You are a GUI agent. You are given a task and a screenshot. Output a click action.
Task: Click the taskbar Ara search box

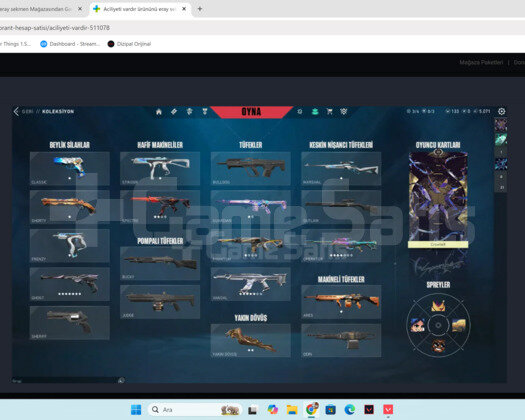(x=195, y=410)
